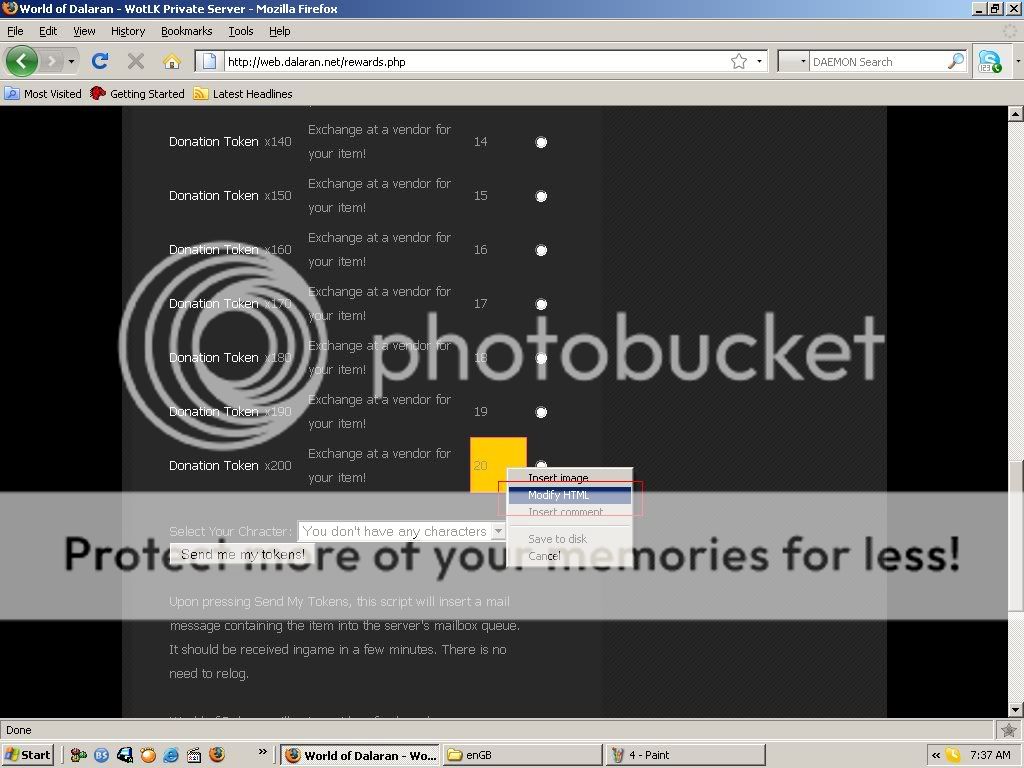
Task: Open the File menu
Action: click(15, 31)
